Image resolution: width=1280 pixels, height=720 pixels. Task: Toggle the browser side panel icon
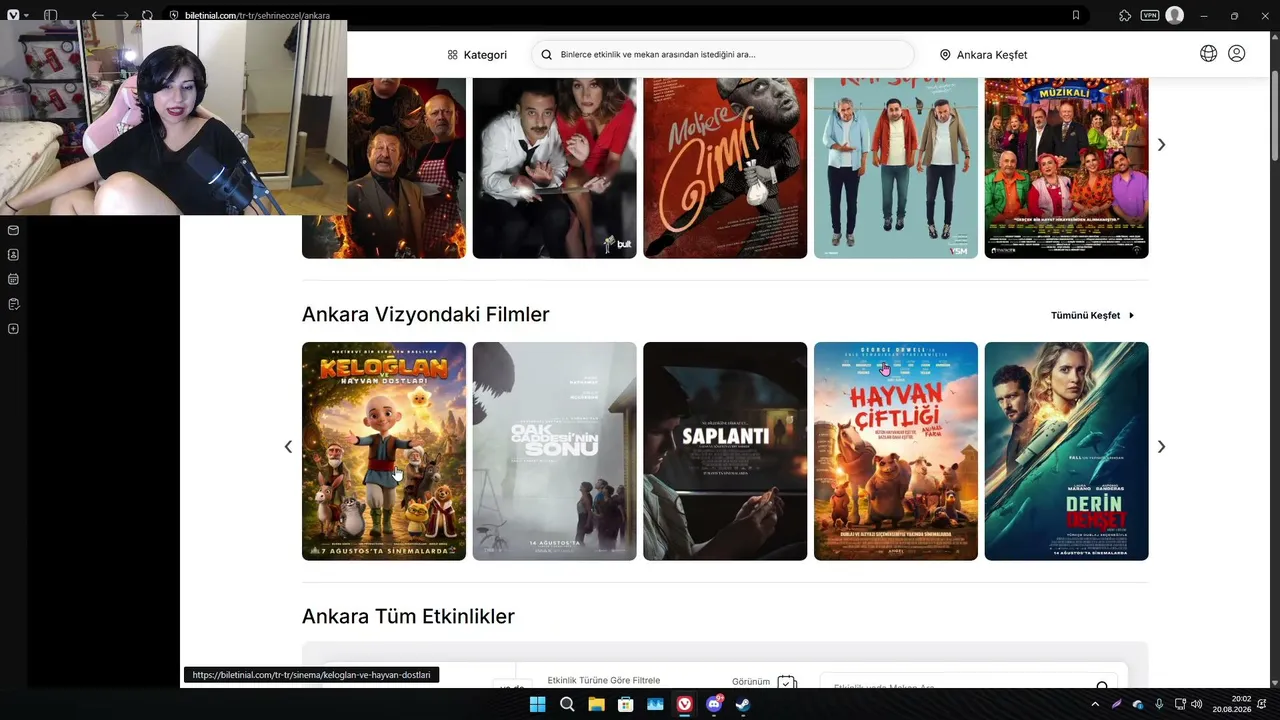click(x=50, y=15)
